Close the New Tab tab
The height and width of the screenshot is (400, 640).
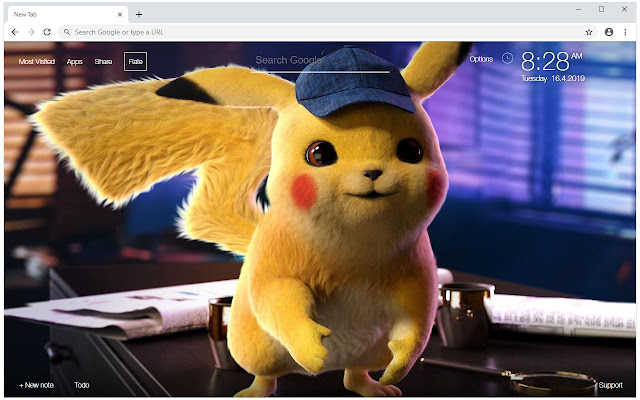pyautogui.click(x=120, y=14)
